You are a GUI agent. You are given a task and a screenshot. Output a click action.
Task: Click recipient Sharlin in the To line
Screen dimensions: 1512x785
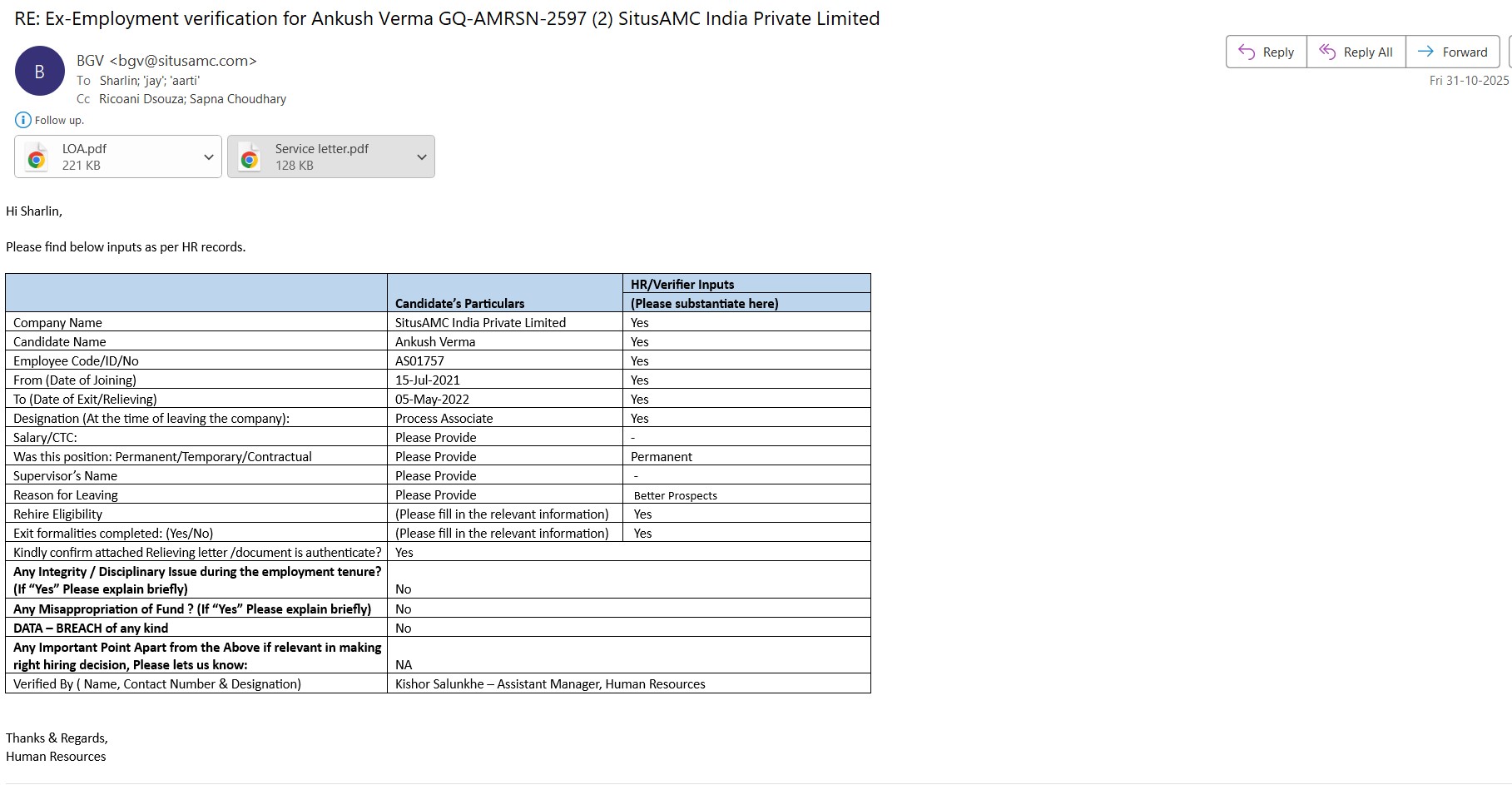pos(118,81)
